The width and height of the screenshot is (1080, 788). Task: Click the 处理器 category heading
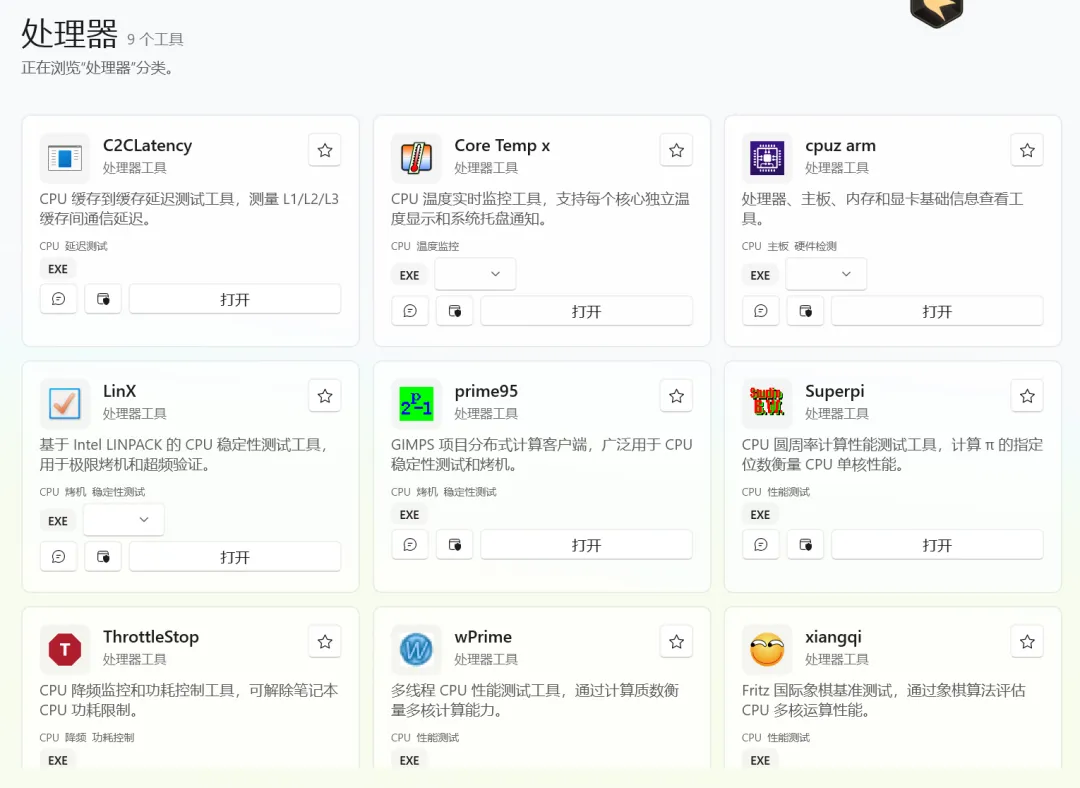[x=70, y=34]
